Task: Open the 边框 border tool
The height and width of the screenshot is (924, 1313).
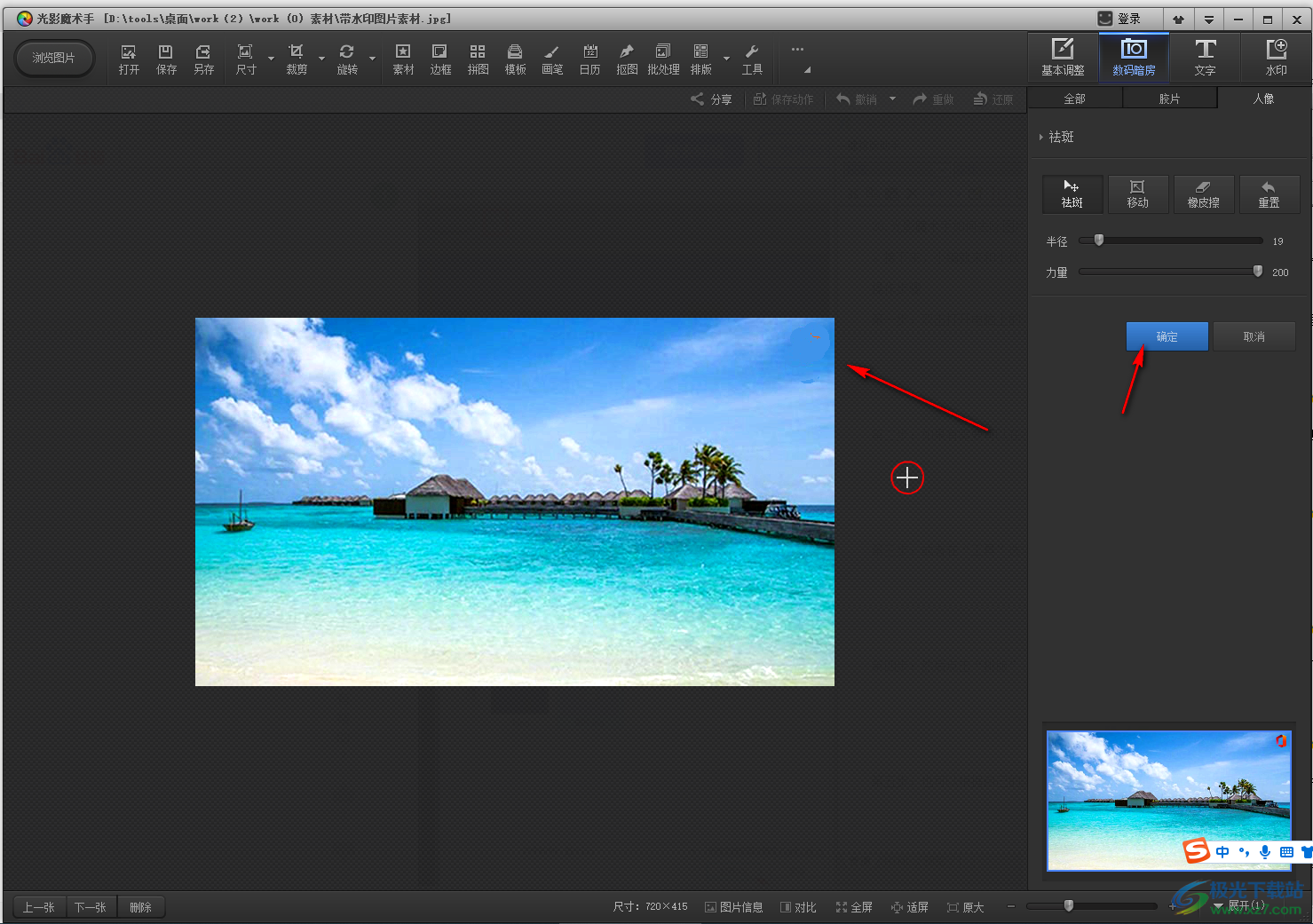Action: pos(440,59)
